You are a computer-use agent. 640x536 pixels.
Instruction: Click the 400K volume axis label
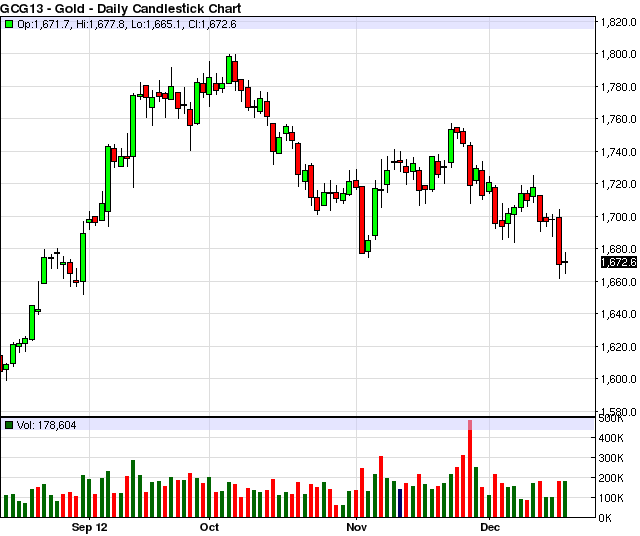point(611,438)
